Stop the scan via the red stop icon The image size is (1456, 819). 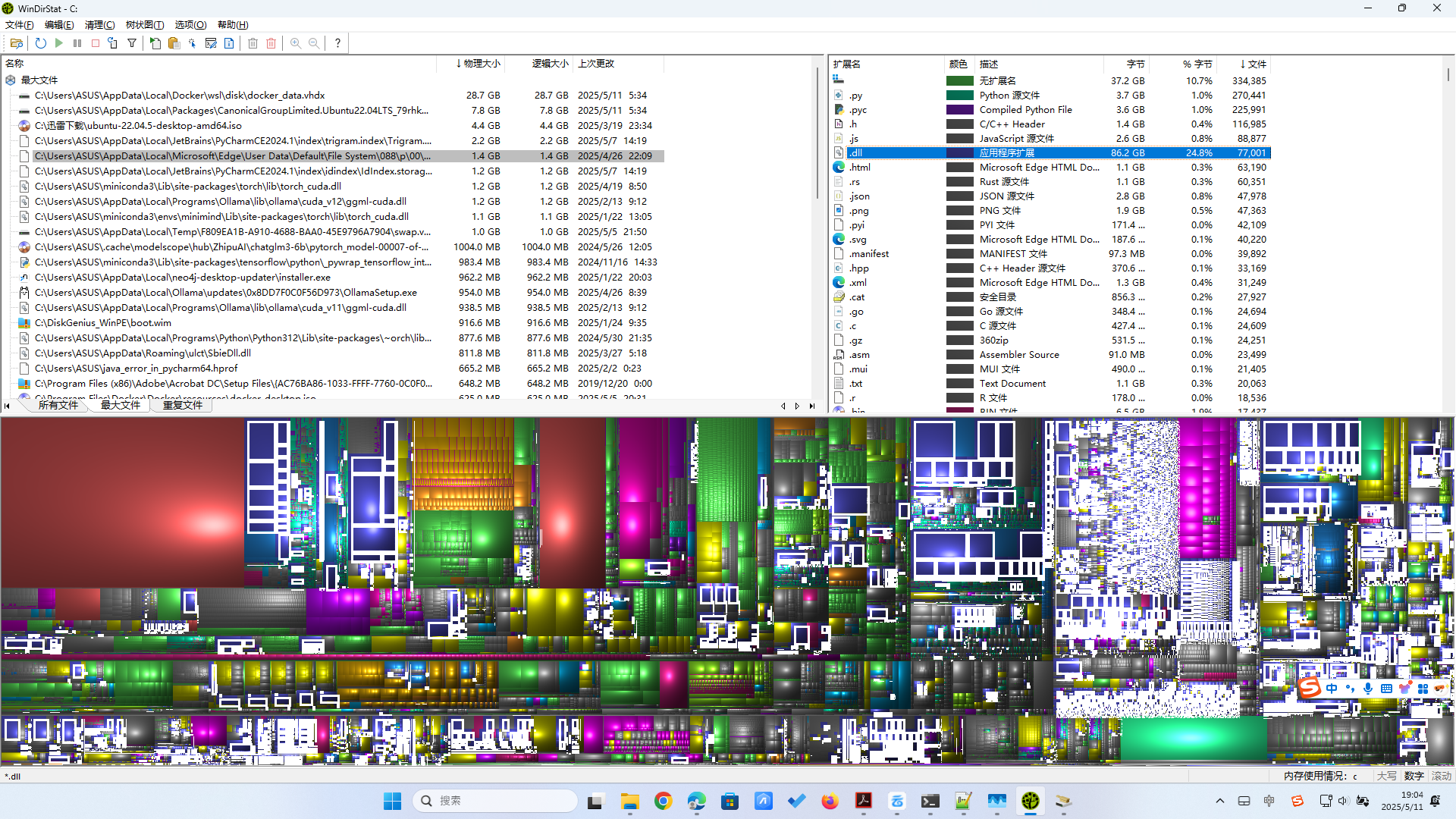pos(96,43)
